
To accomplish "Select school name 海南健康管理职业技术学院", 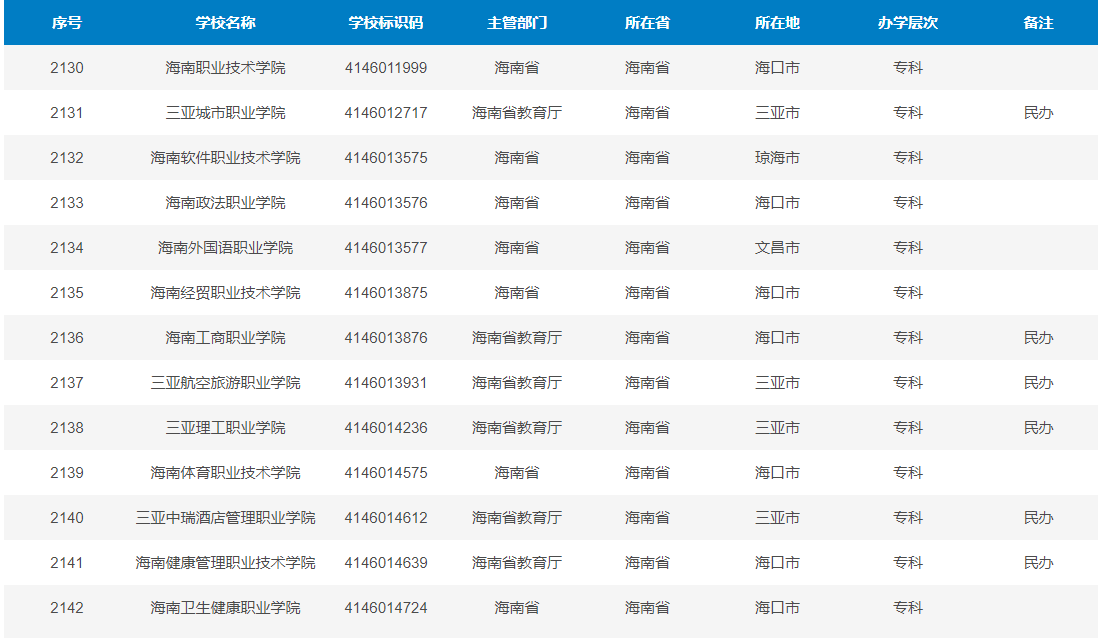I will 225,563.
